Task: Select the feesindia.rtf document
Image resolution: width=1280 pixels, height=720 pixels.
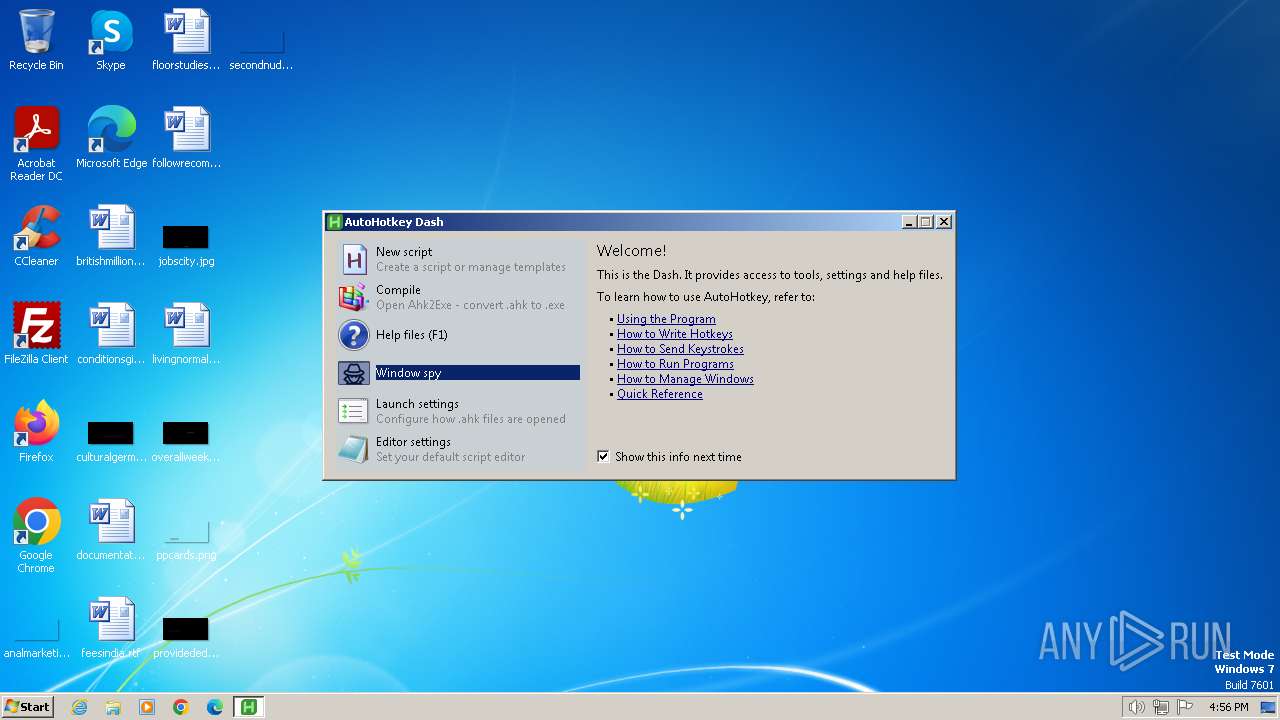Action: click(111, 628)
